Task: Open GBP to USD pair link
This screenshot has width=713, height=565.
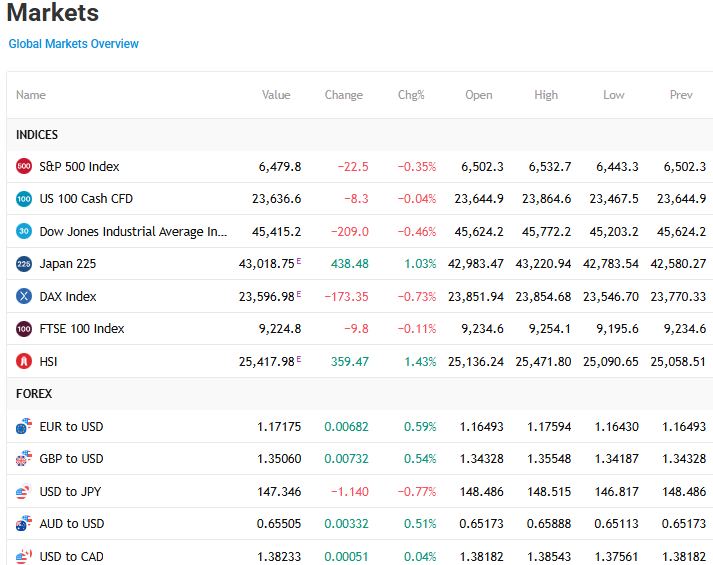Action: (71, 459)
